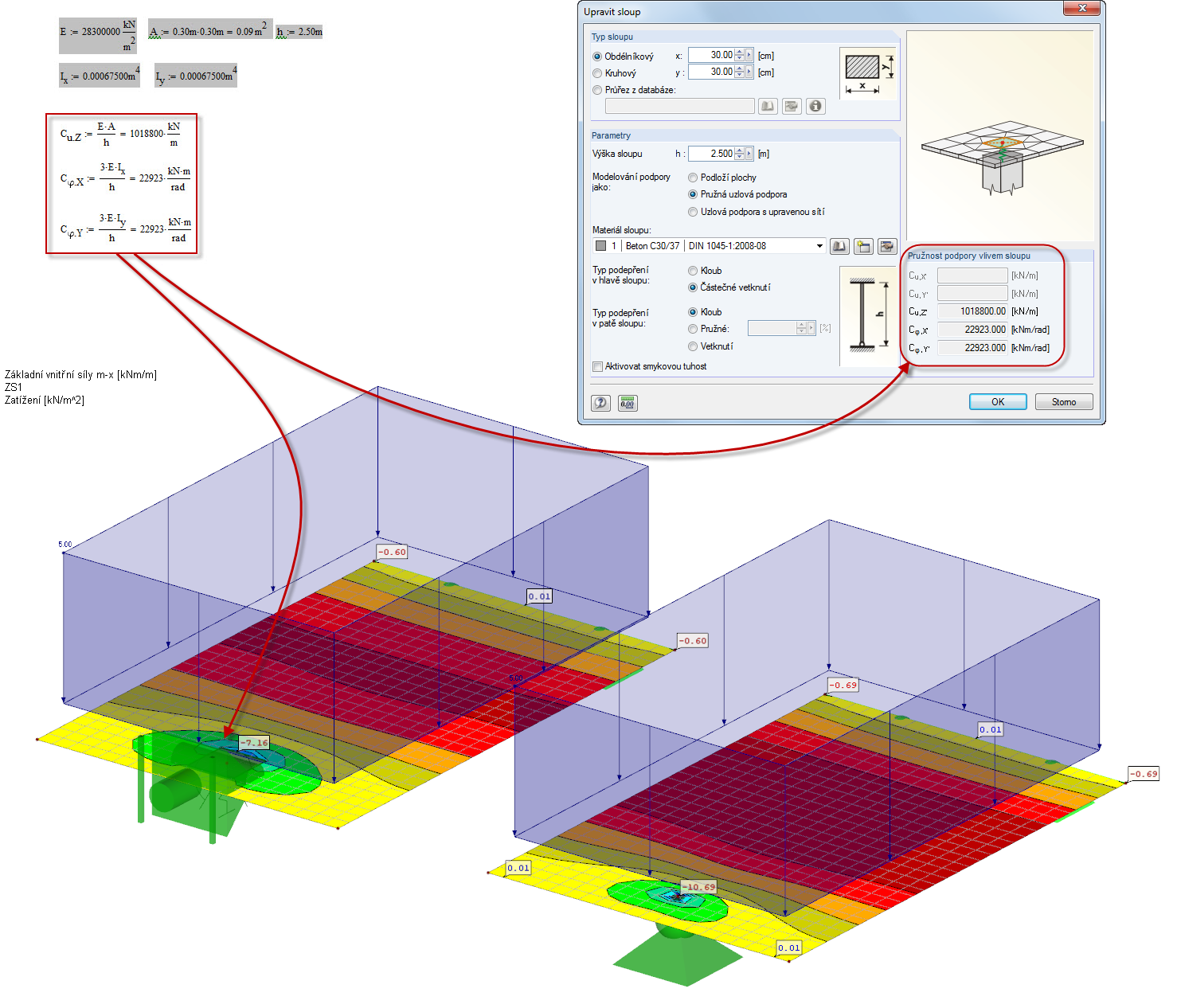1177x1008 pixels.
Task: Open the y dimension value list arrow
Action: (749, 72)
